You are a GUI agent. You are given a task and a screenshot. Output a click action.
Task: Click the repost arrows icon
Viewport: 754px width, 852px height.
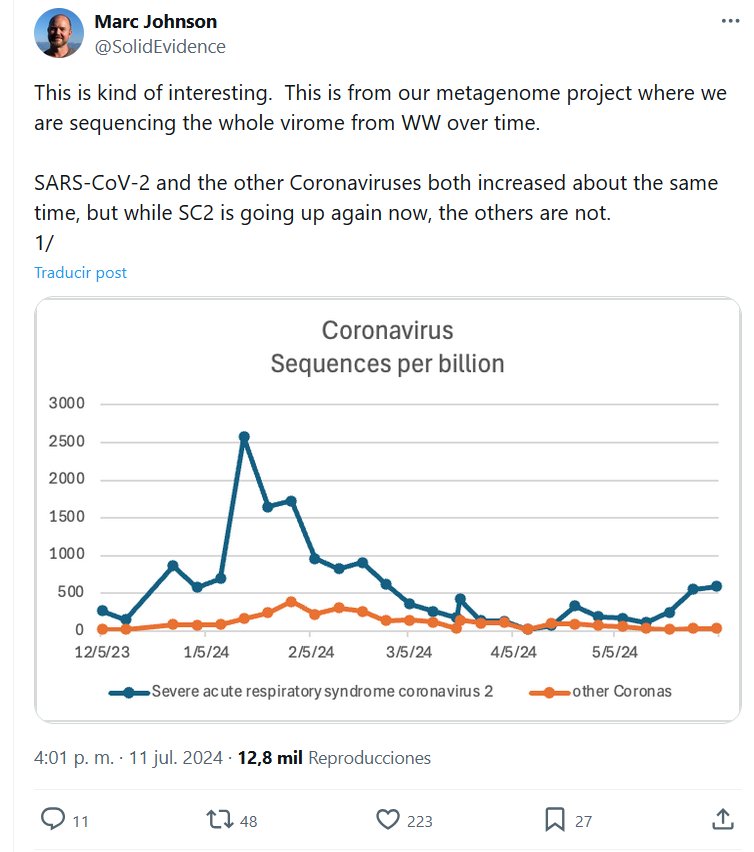(x=218, y=820)
